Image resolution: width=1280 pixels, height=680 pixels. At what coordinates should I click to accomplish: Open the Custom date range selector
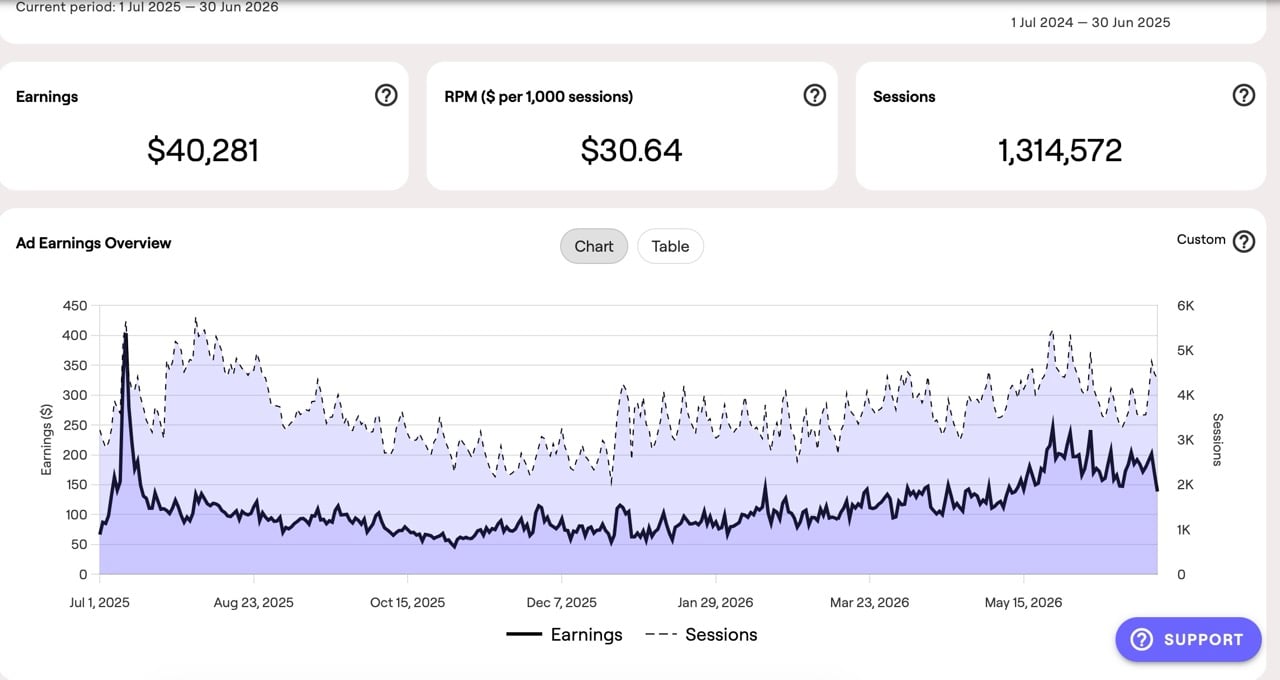point(1201,240)
